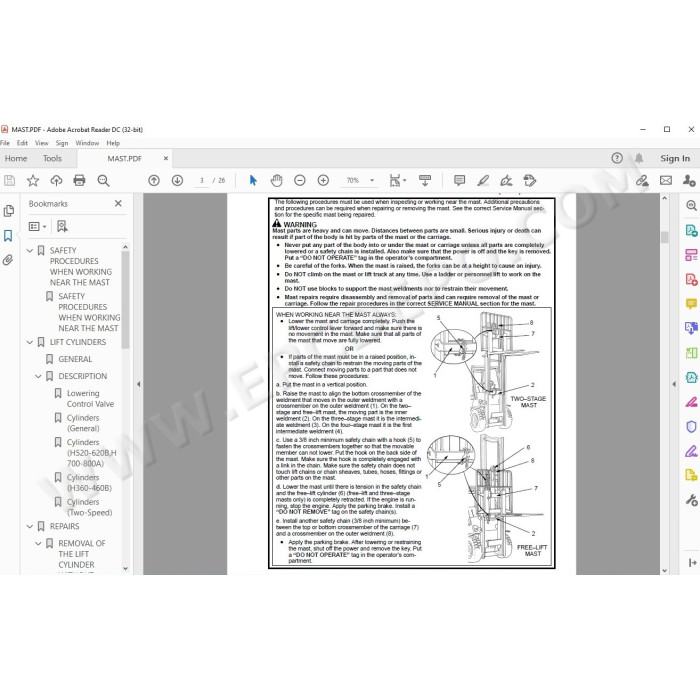The width and height of the screenshot is (700, 700).
Task: Add a sticky note comment
Action: [x=459, y=180]
